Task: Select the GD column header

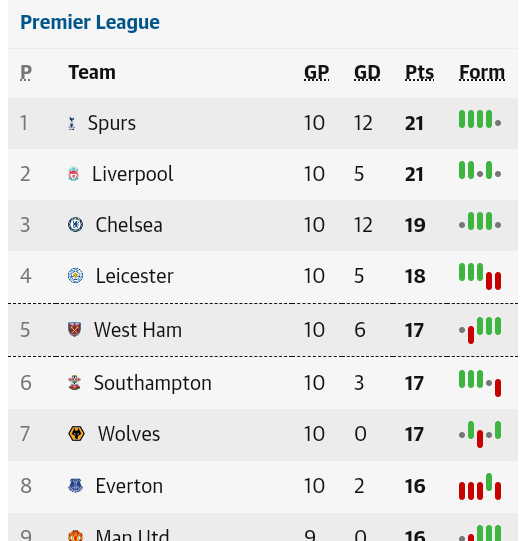Action: point(367,72)
